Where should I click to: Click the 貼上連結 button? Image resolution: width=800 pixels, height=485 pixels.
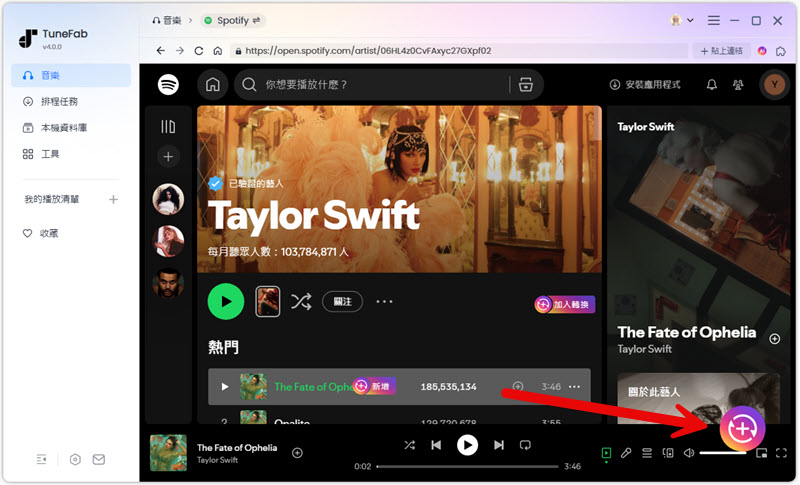(721, 51)
